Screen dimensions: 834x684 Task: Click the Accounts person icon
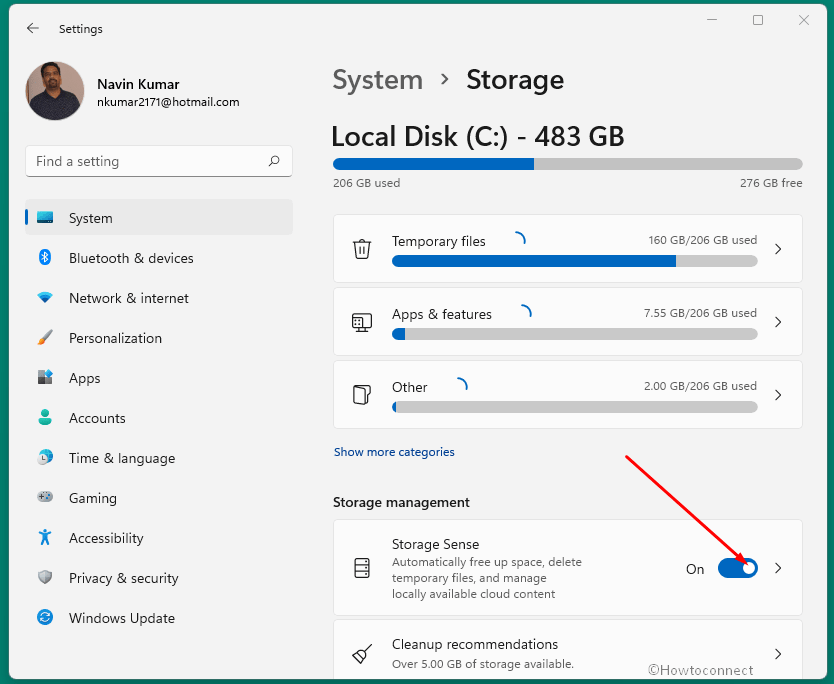pos(45,417)
